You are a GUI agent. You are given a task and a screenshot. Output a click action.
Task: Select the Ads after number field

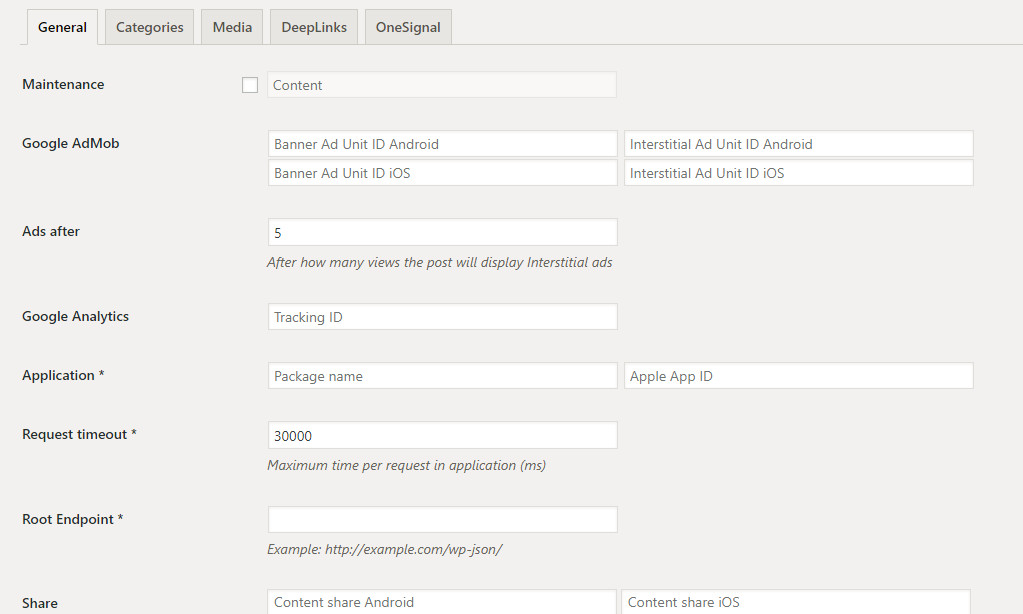[442, 232]
